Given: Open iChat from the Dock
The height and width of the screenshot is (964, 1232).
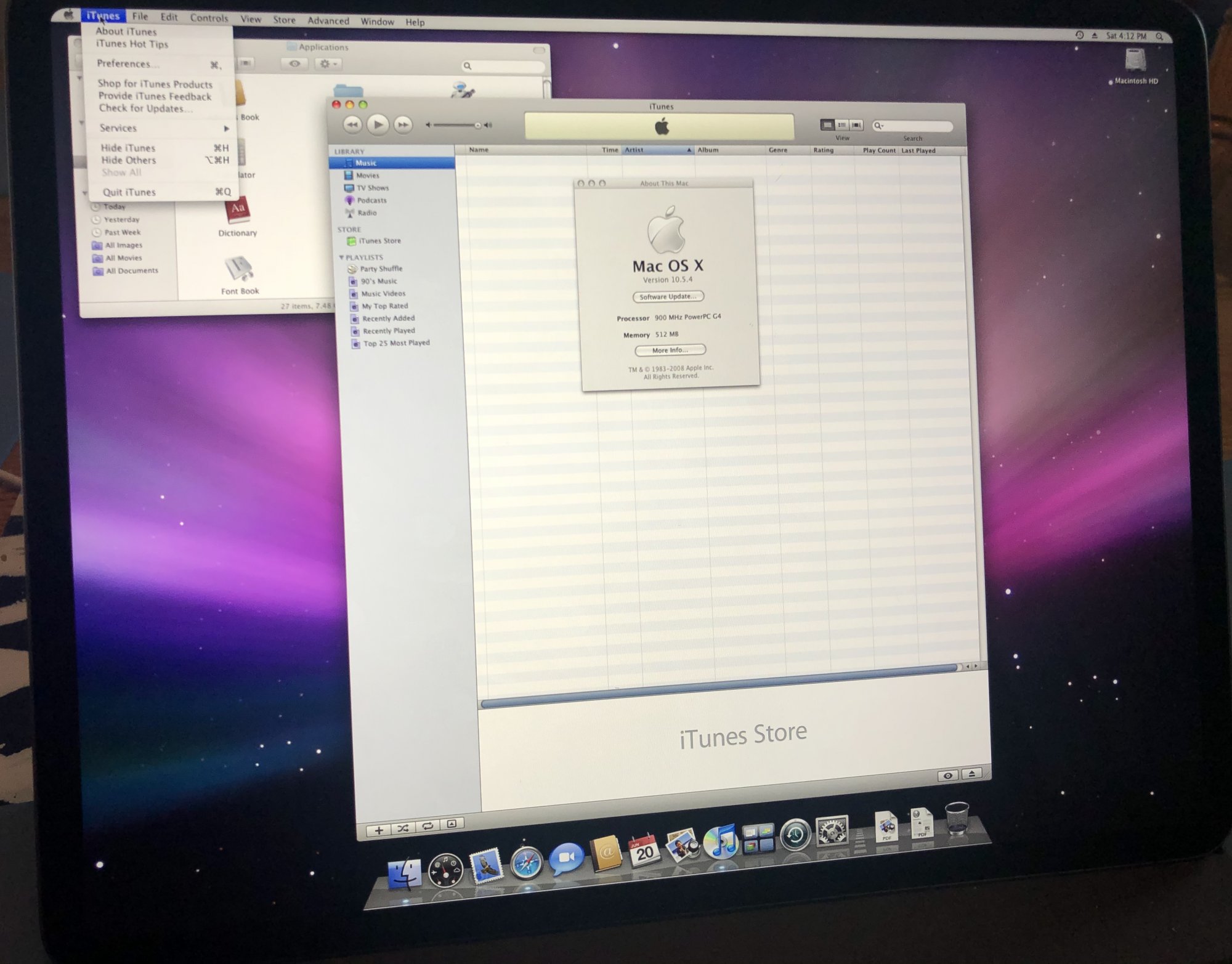Looking at the screenshot, I should coord(566,859).
